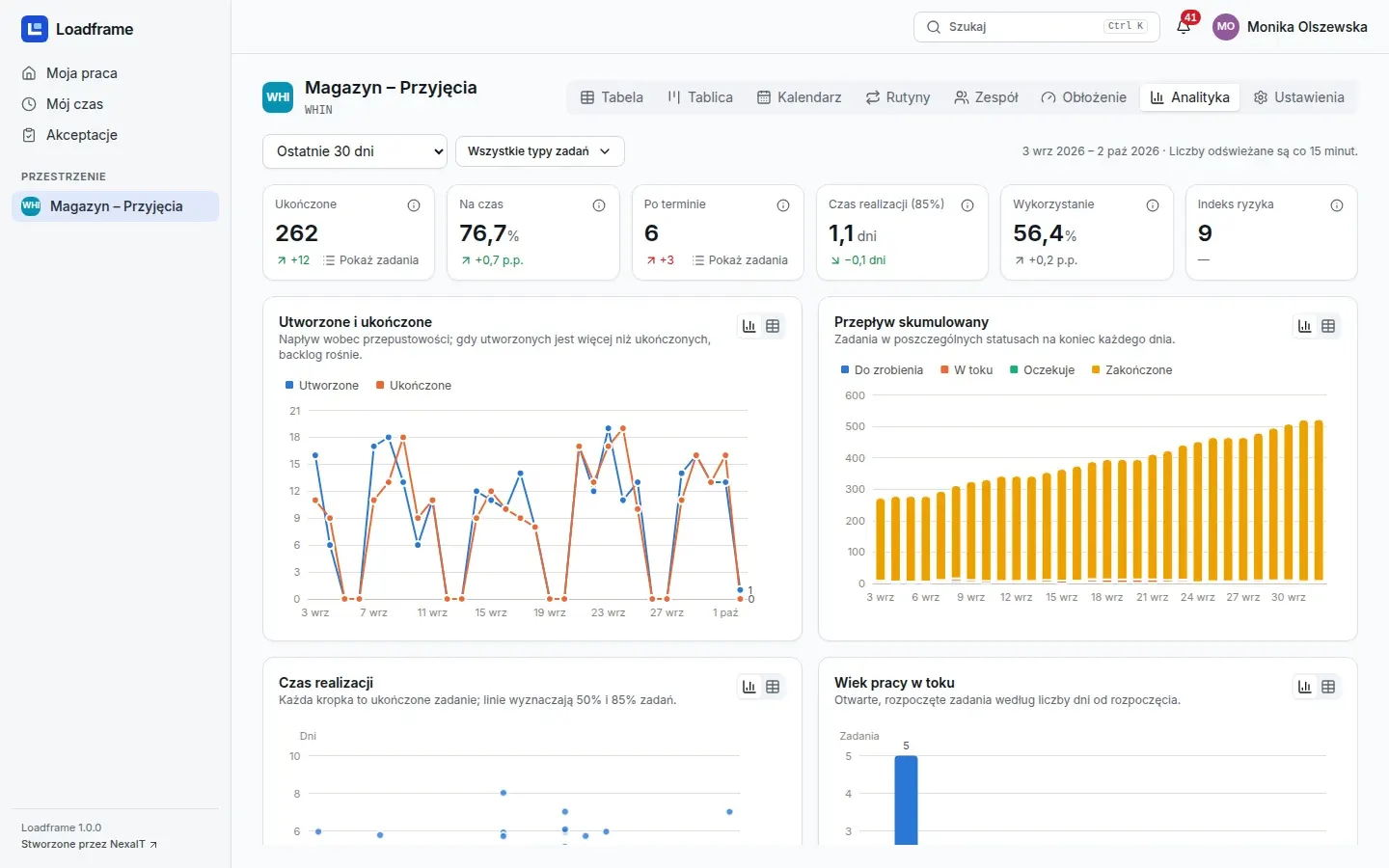Click the WHI workspace badge in header
The width and height of the screenshot is (1389, 868).
click(x=278, y=97)
